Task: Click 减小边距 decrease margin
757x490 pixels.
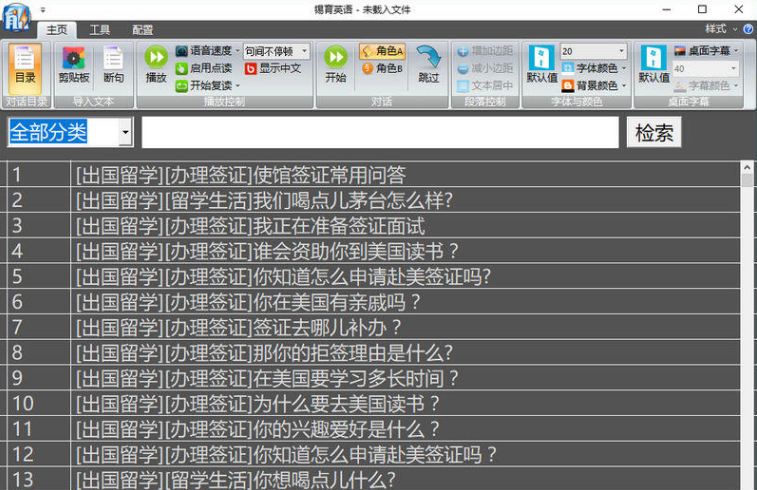Action: (485, 68)
